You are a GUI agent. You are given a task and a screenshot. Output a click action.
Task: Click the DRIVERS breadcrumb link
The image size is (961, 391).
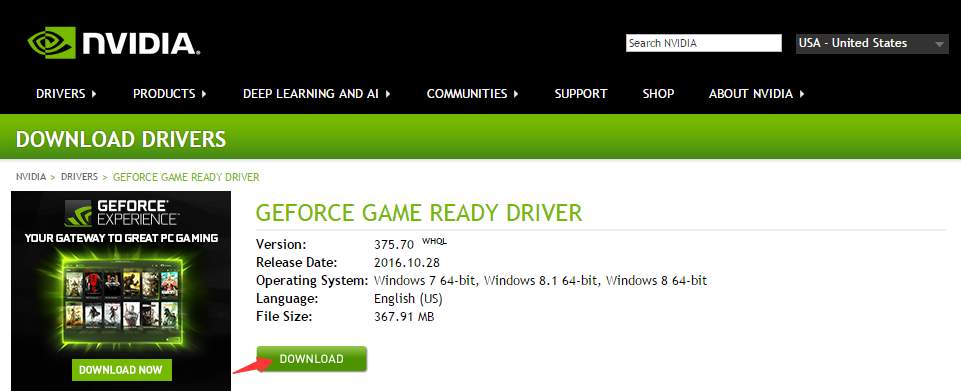click(x=79, y=177)
